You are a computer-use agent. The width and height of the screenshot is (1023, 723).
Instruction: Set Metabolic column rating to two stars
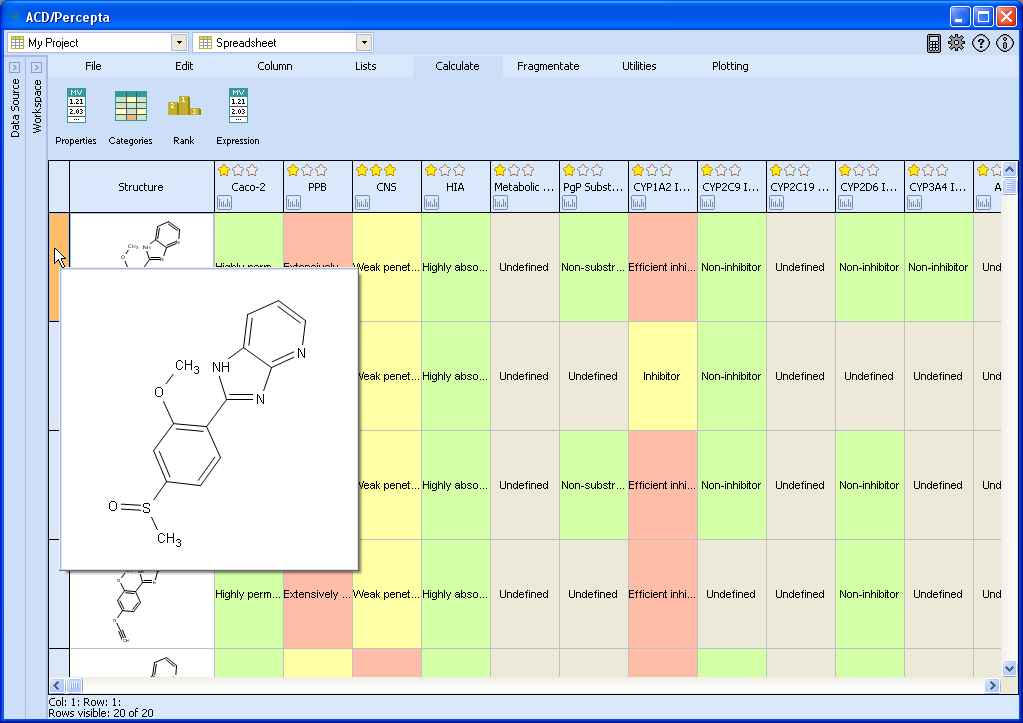[x=514, y=170]
